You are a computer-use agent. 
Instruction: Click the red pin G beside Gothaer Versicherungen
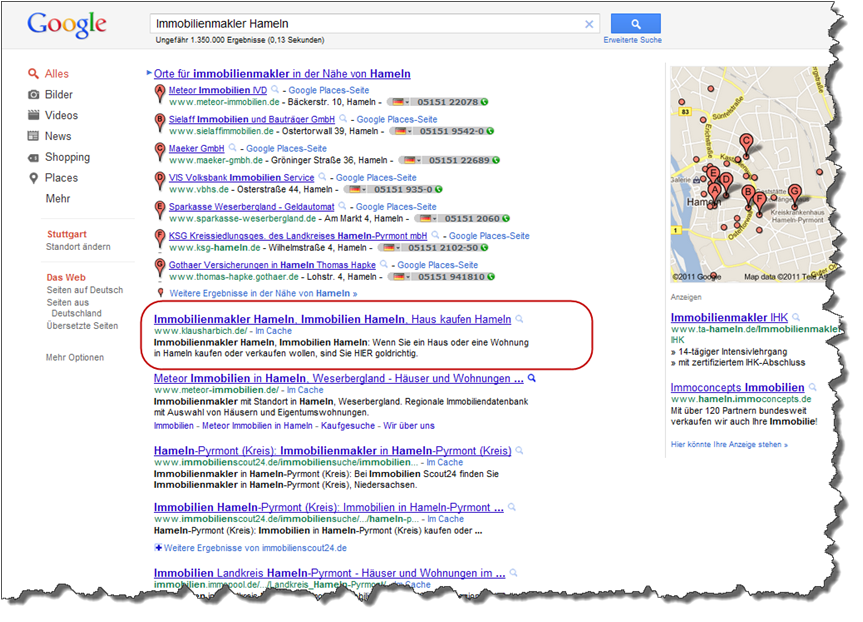coord(160,268)
